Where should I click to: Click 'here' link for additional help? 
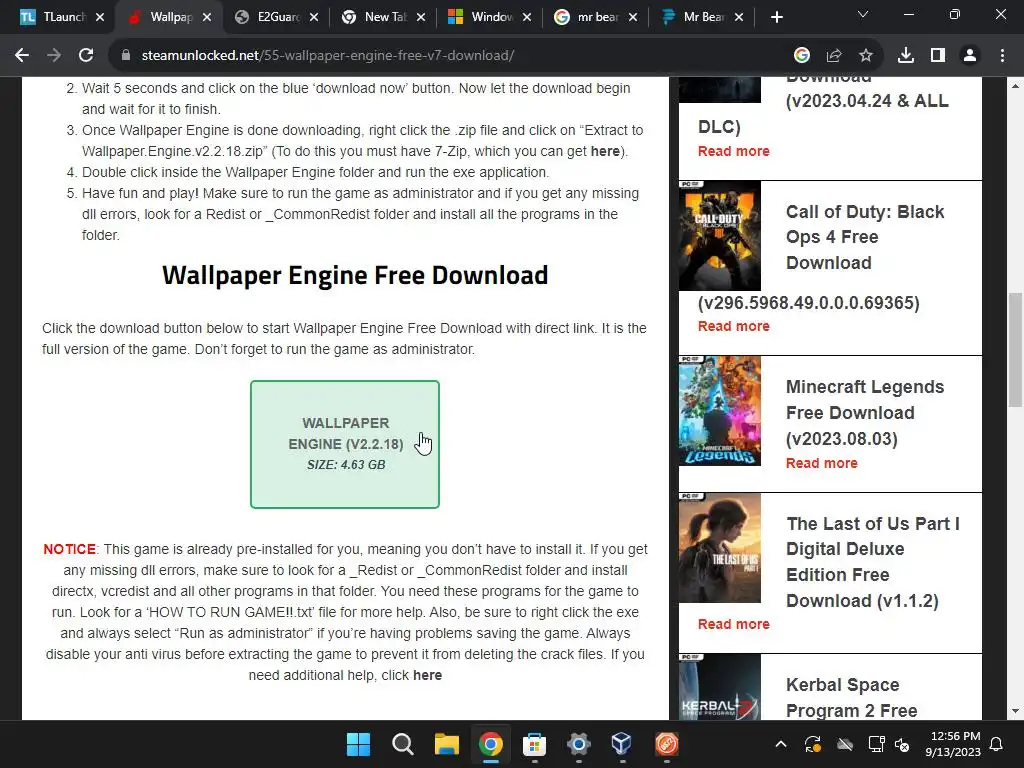pos(427,675)
